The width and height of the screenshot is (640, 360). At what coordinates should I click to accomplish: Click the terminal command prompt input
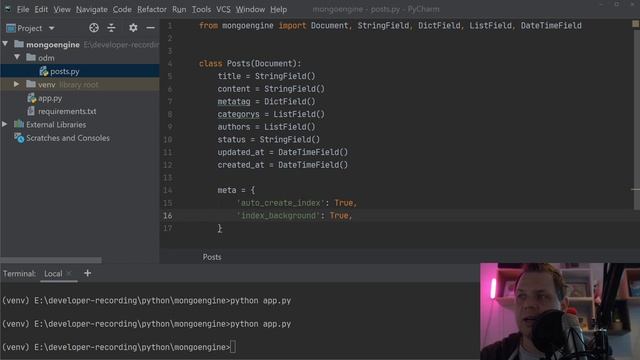point(233,347)
